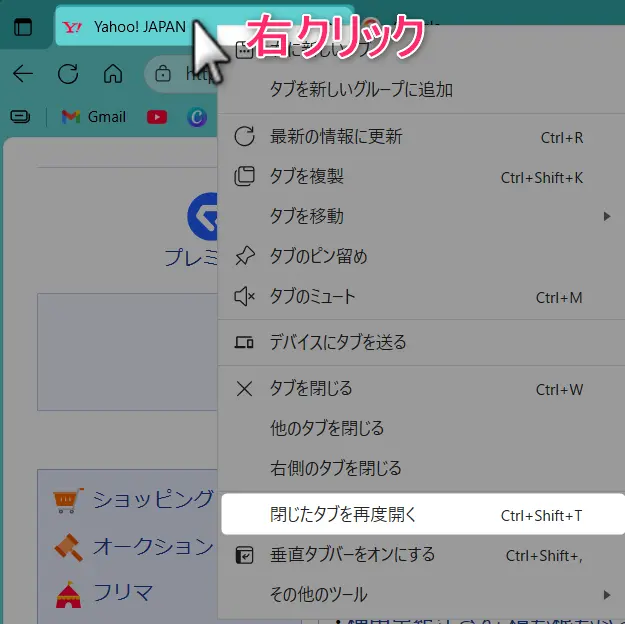Select タブを新しいグループに追加
Viewport: 625px width, 624px height.
(x=360, y=90)
